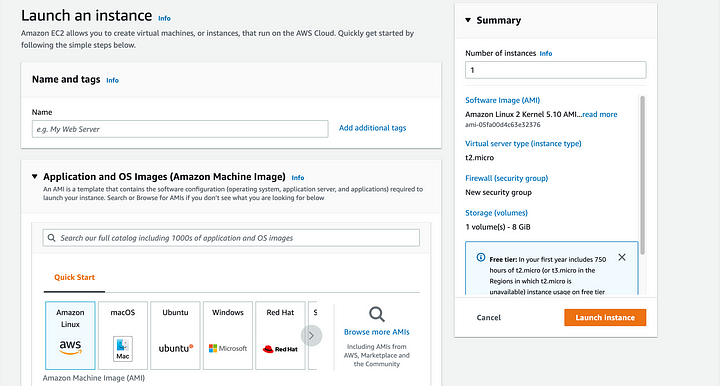The width and height of the screenshot is (720, 386).
Task: Click the Free tier info circle icon
Action: [481, 257]
